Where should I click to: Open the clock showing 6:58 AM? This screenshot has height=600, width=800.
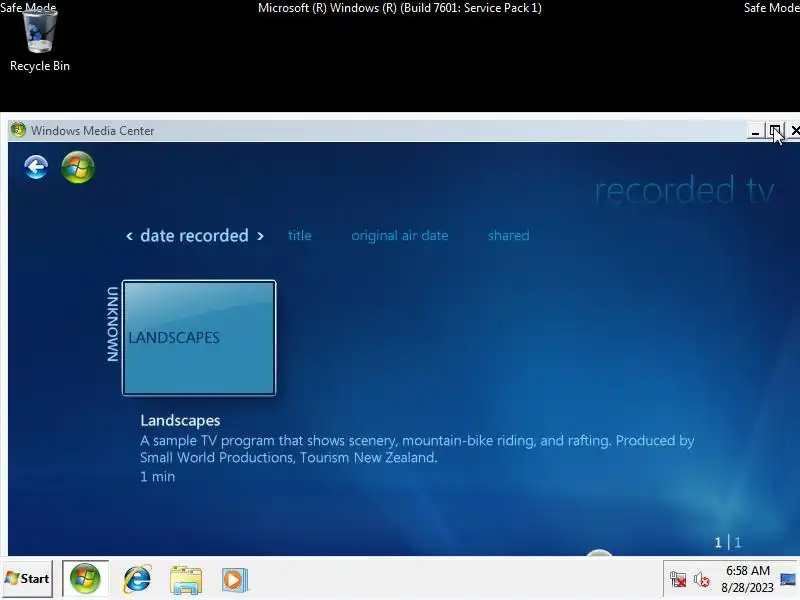click(x=747, y=579)
